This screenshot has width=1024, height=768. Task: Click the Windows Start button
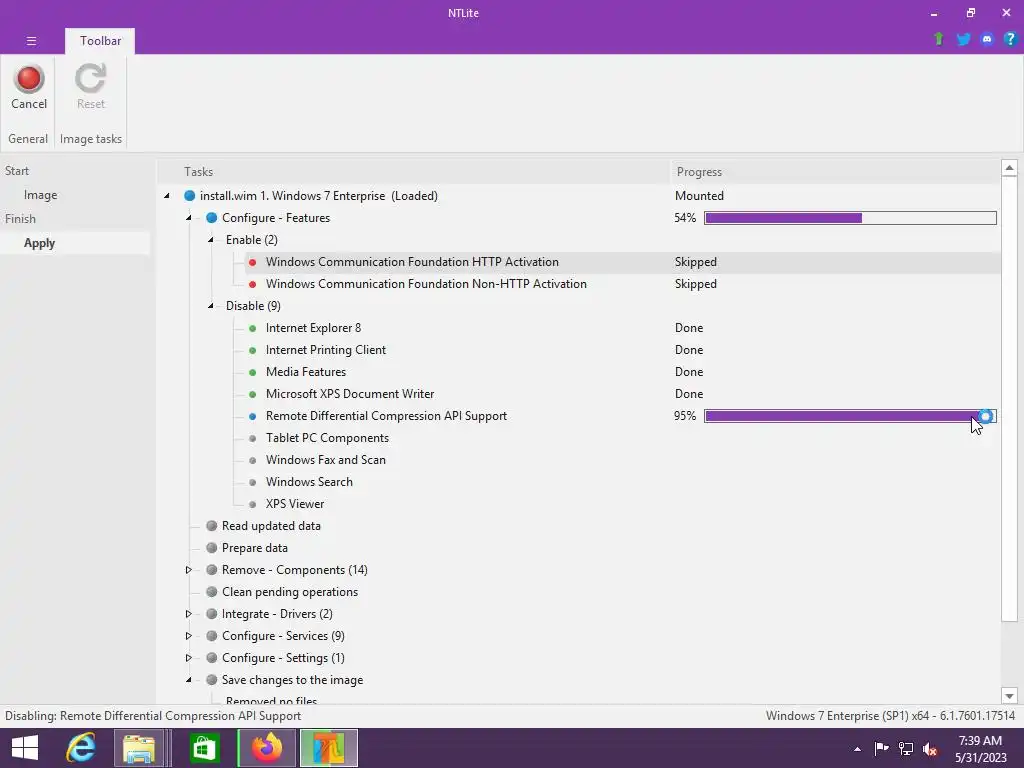coord(25,748)
